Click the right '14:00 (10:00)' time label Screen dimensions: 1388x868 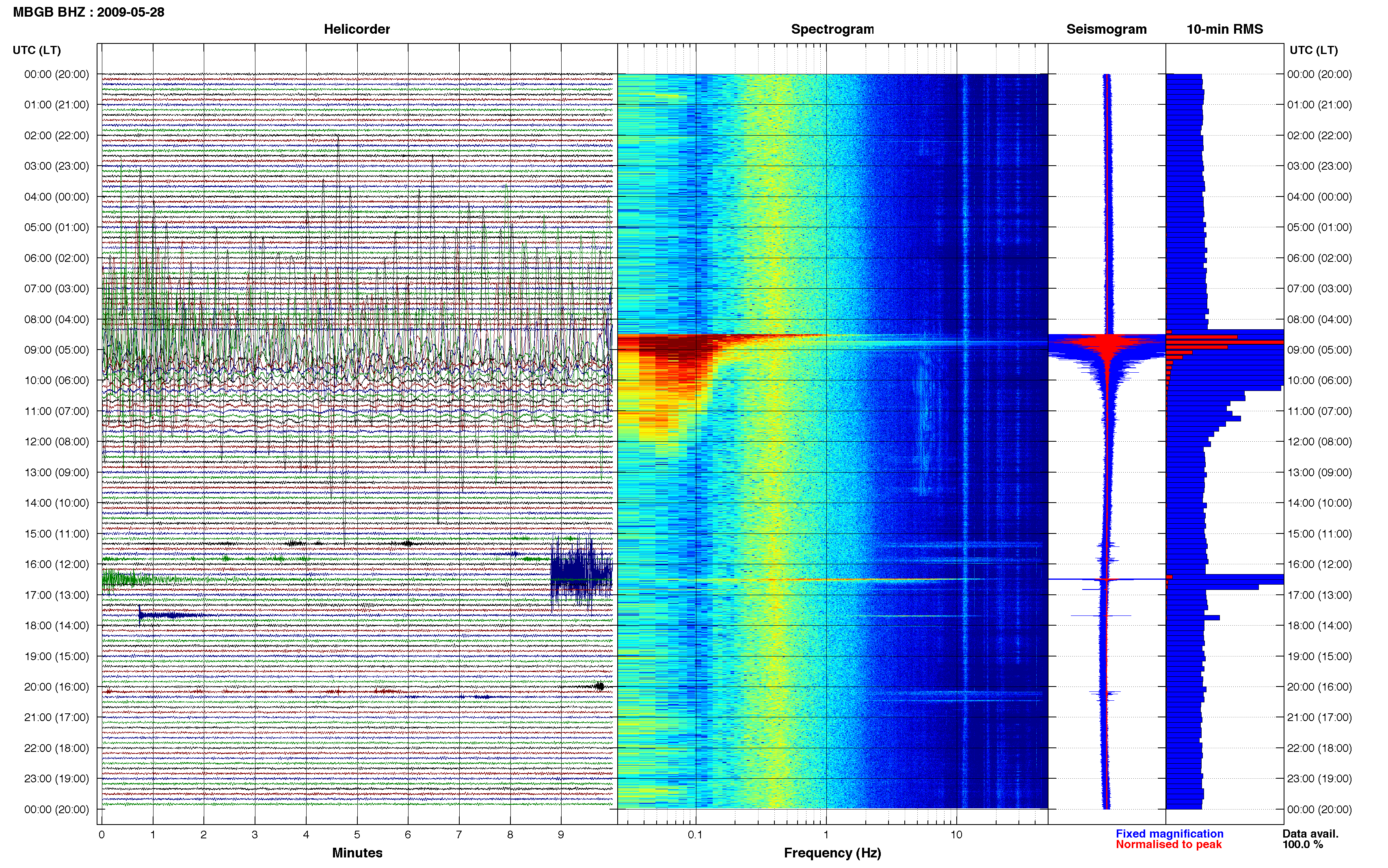click(1319, 503)
